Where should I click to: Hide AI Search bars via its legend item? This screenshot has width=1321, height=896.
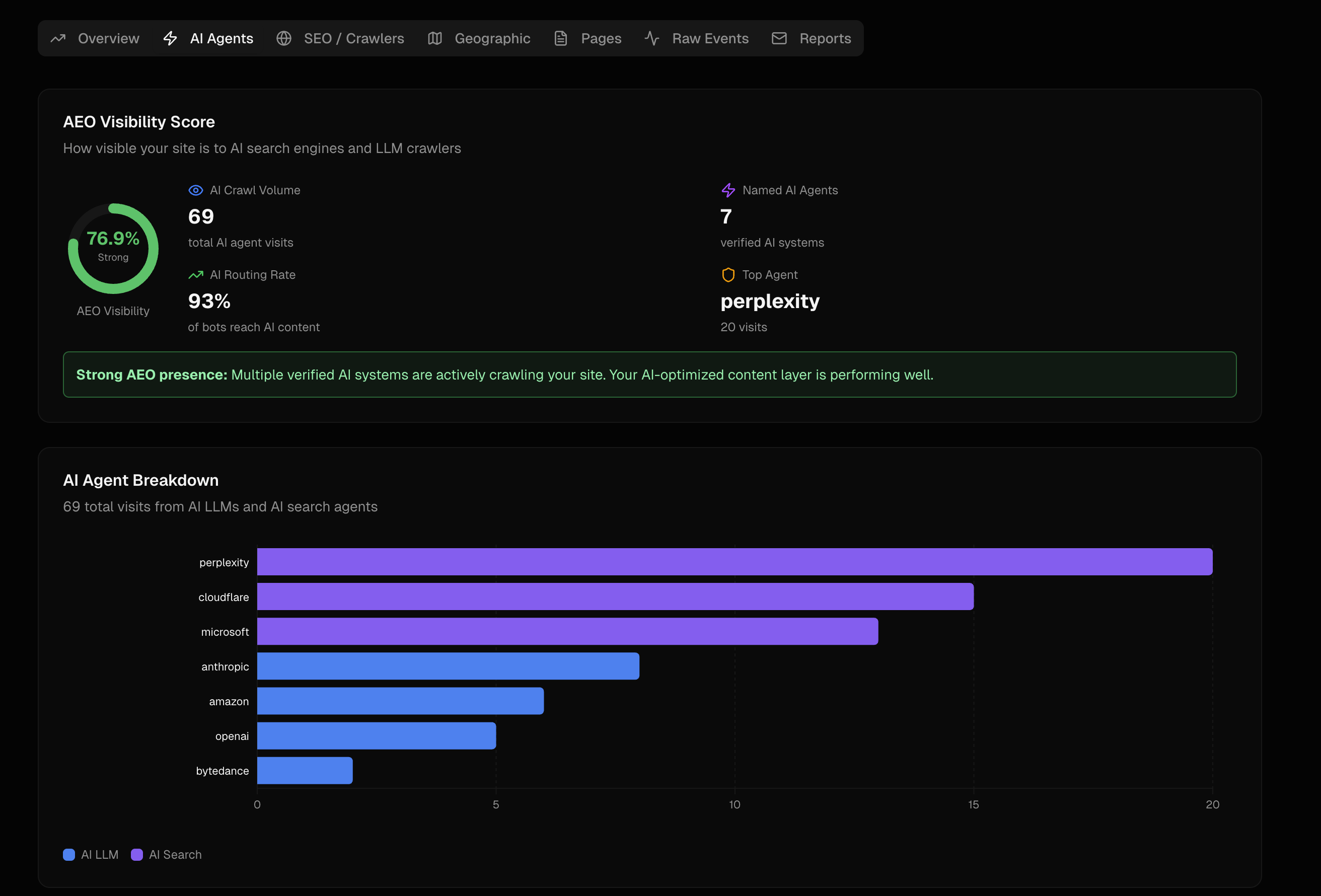click(x=167, y=855)
